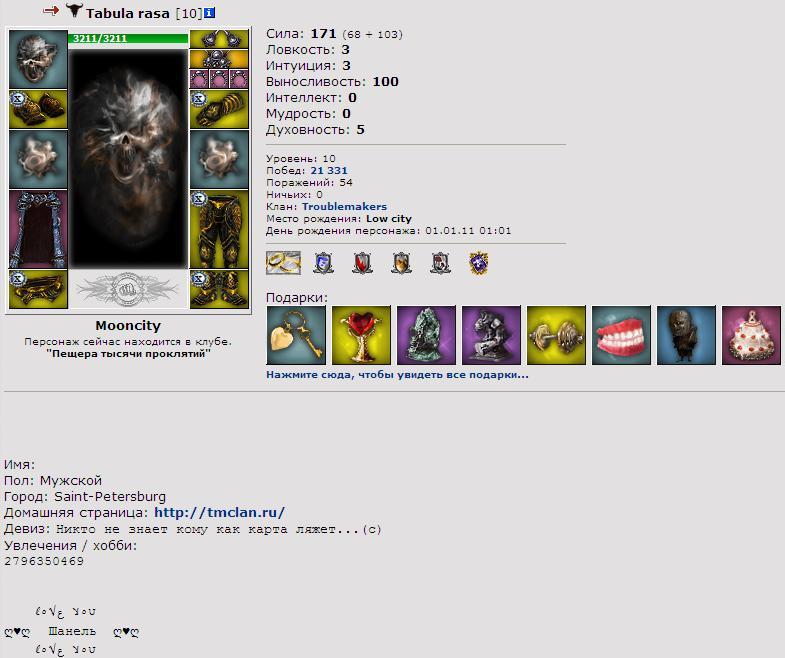Expand the list to show all gifts
The width and height of the screenshot is (785, 658).
[x=397, y=375]
